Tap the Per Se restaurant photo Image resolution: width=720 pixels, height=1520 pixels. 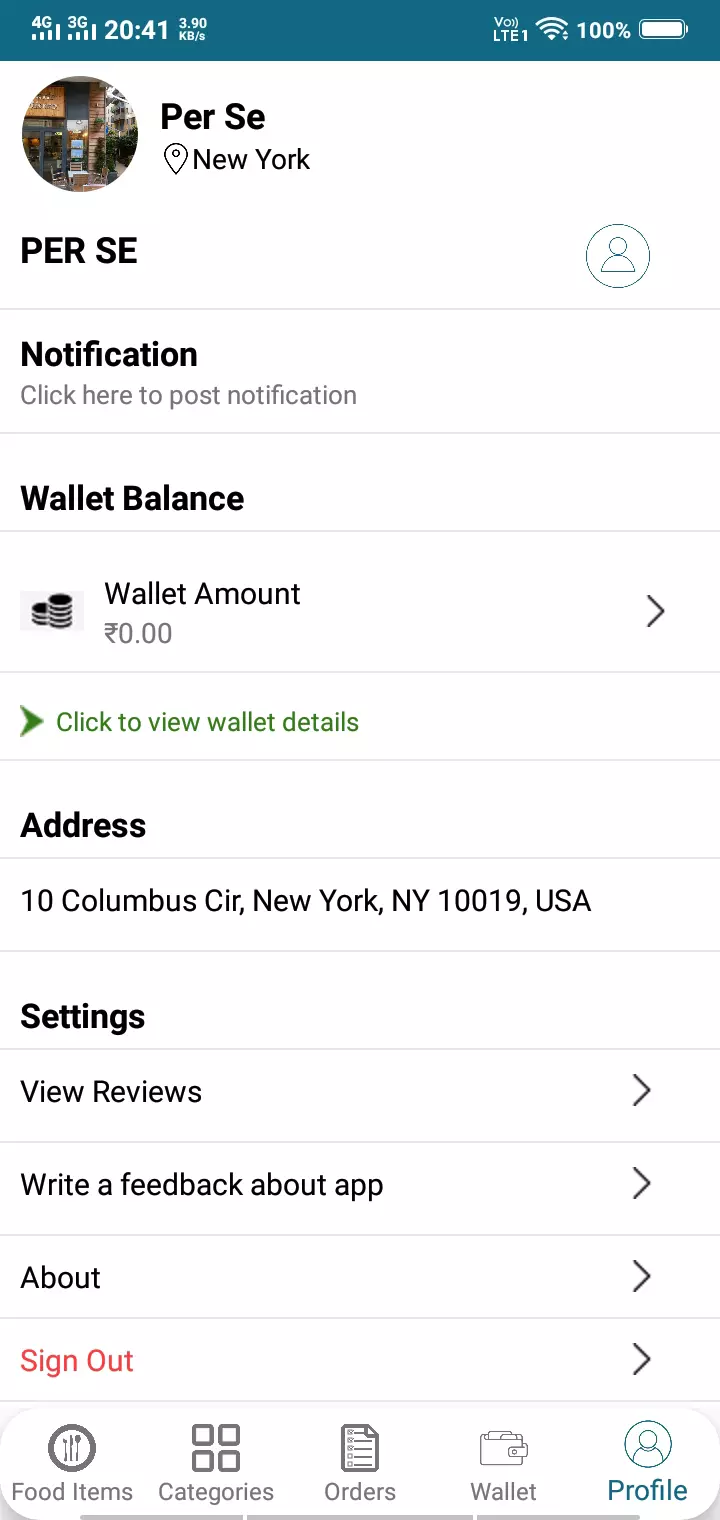coord(80,134)
